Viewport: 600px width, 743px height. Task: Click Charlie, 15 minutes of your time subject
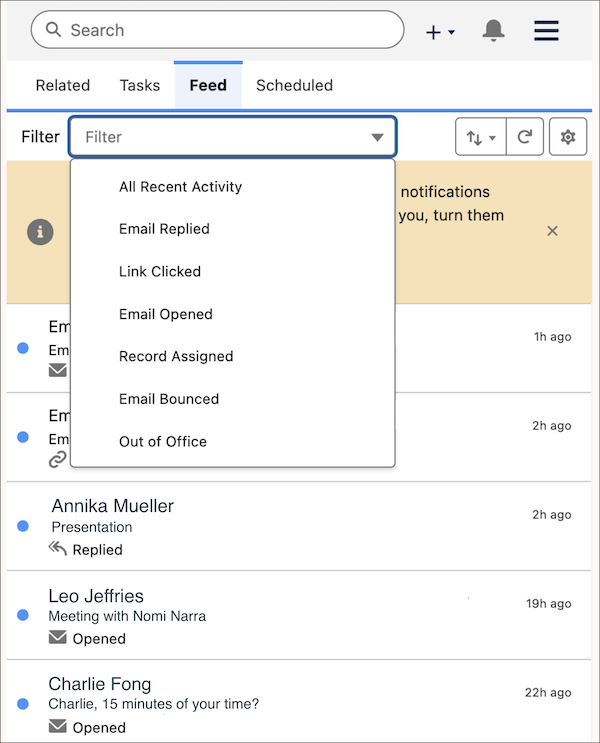[154, 704]
